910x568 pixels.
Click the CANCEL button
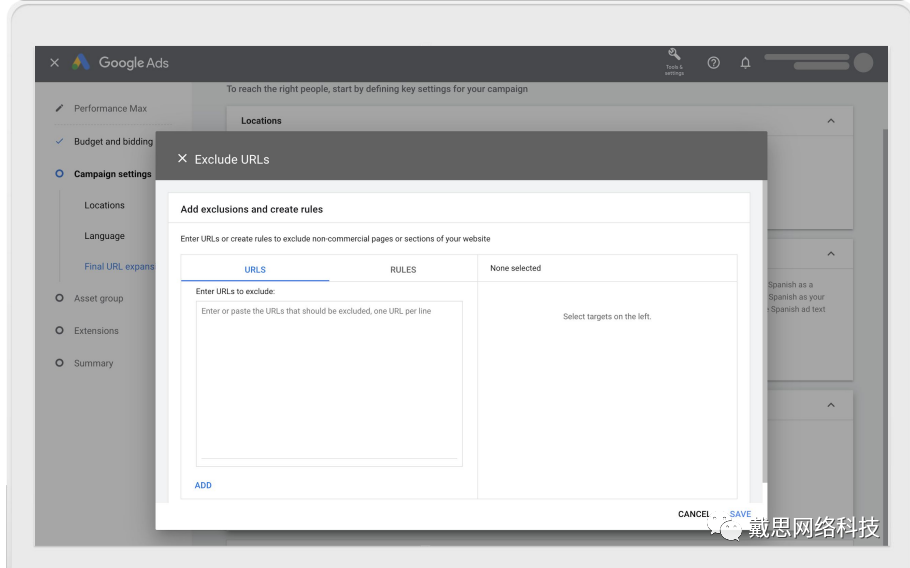pyautogui.click(x=694, y=514)
